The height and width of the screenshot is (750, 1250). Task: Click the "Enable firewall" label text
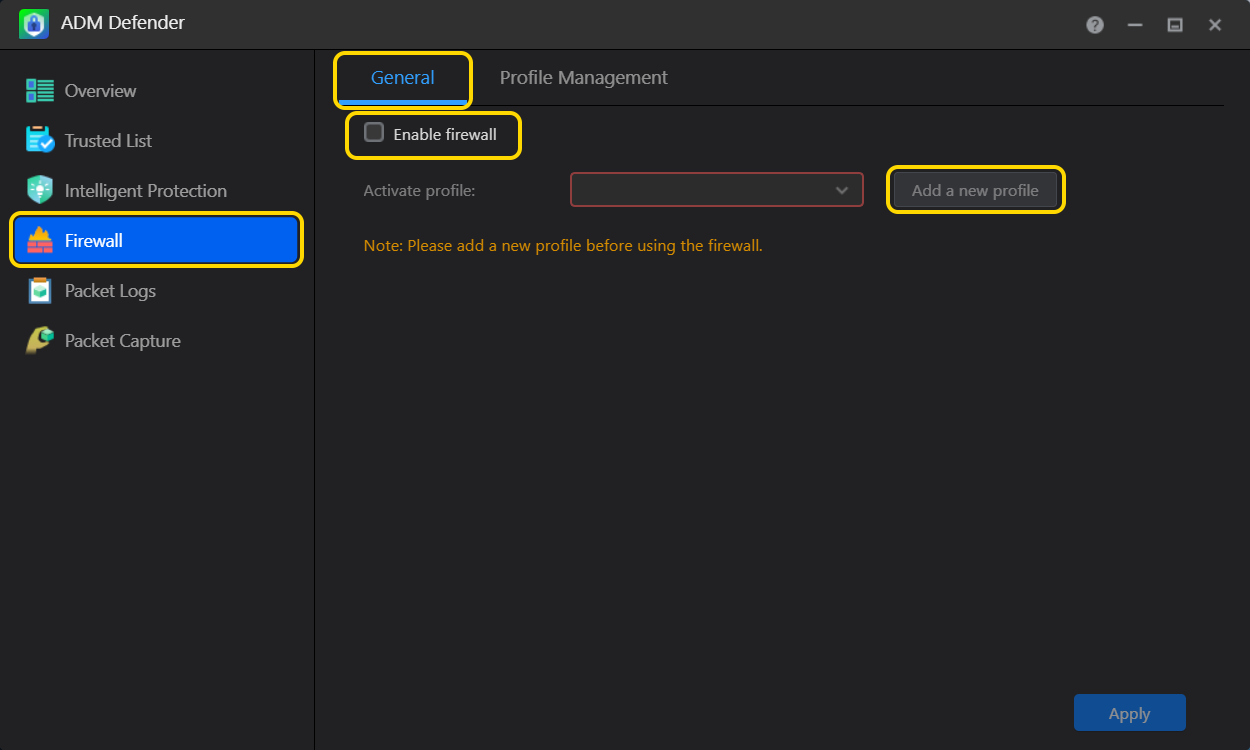(x=445, y=134)
